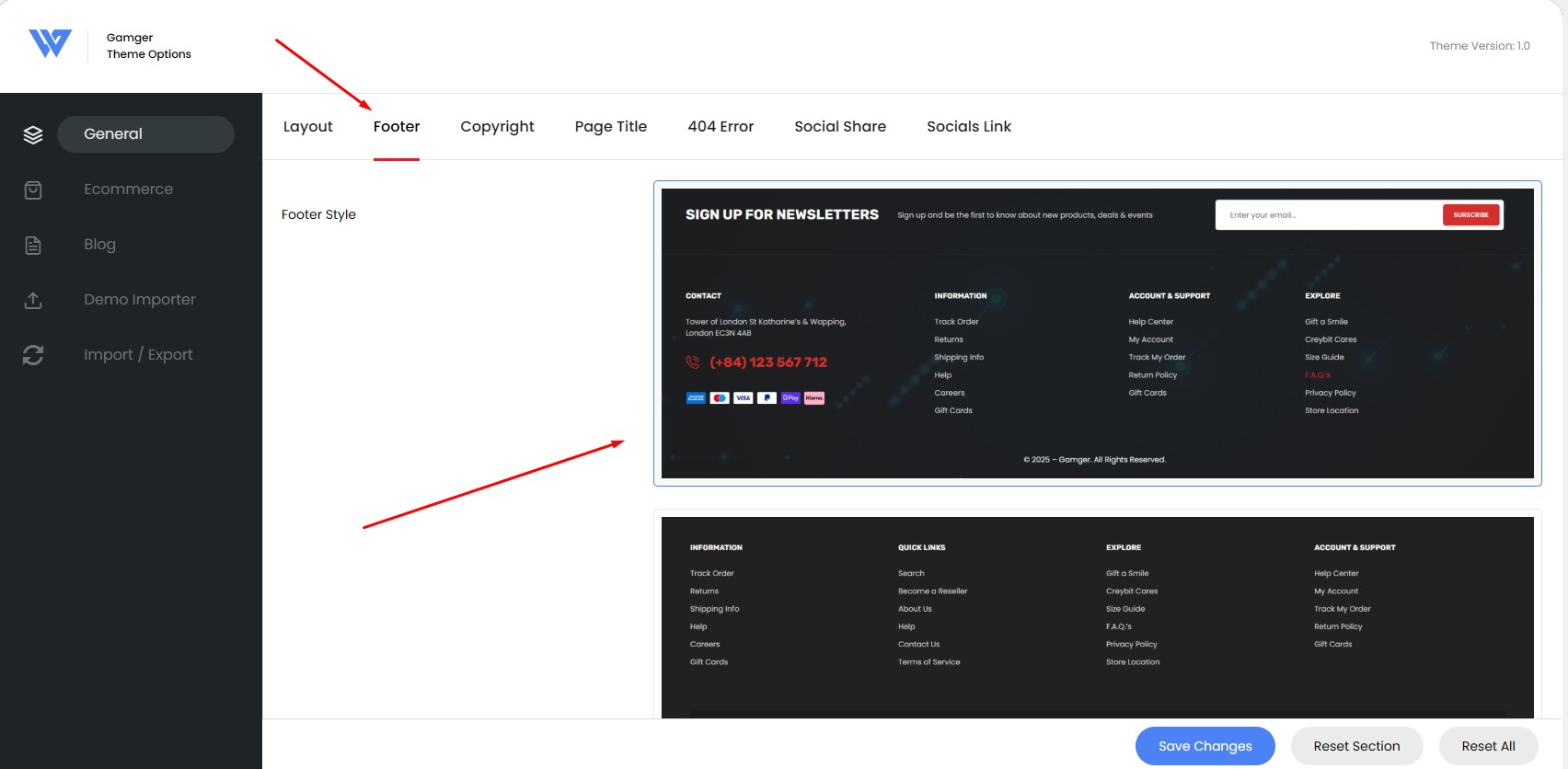Select the Social Share tab
The height and width of the screenshot is (769, 1568).
point(840,127)
